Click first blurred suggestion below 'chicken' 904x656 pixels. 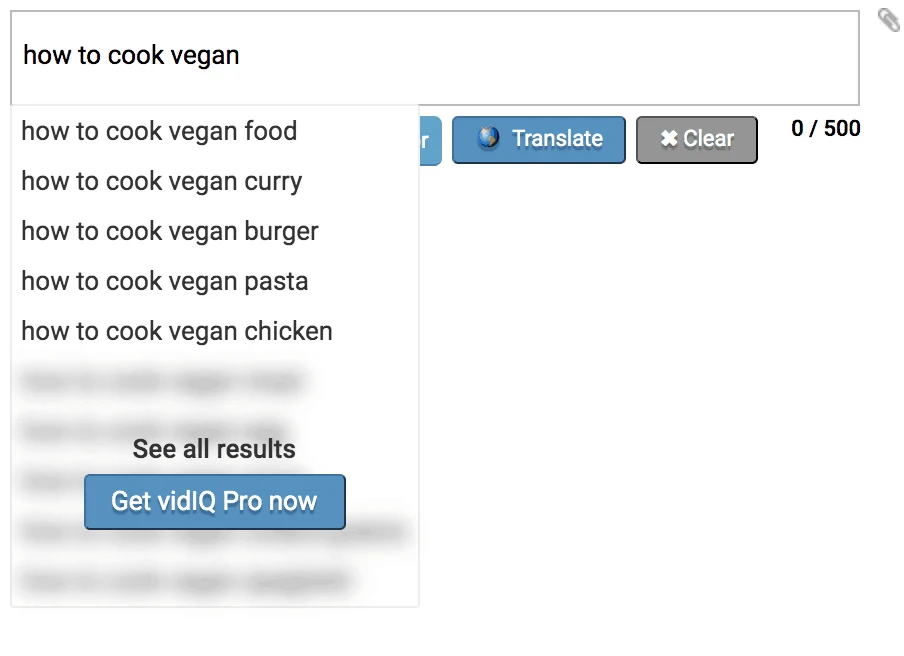tap(162, 381)
